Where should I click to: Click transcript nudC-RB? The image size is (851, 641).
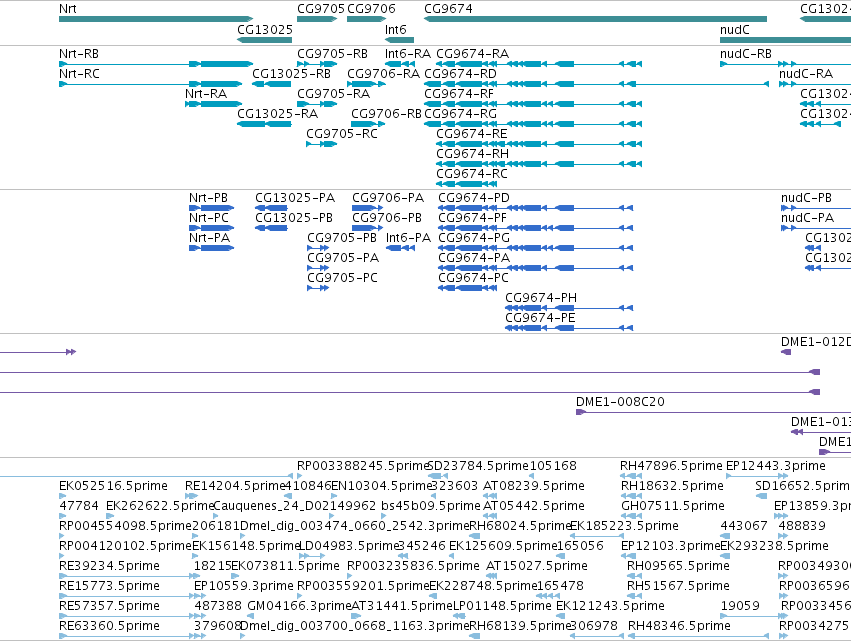785,64
